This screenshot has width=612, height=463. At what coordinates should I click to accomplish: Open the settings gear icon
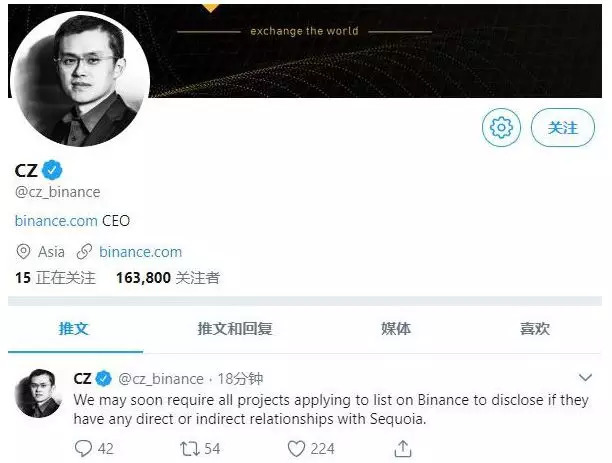click(502, 128)
